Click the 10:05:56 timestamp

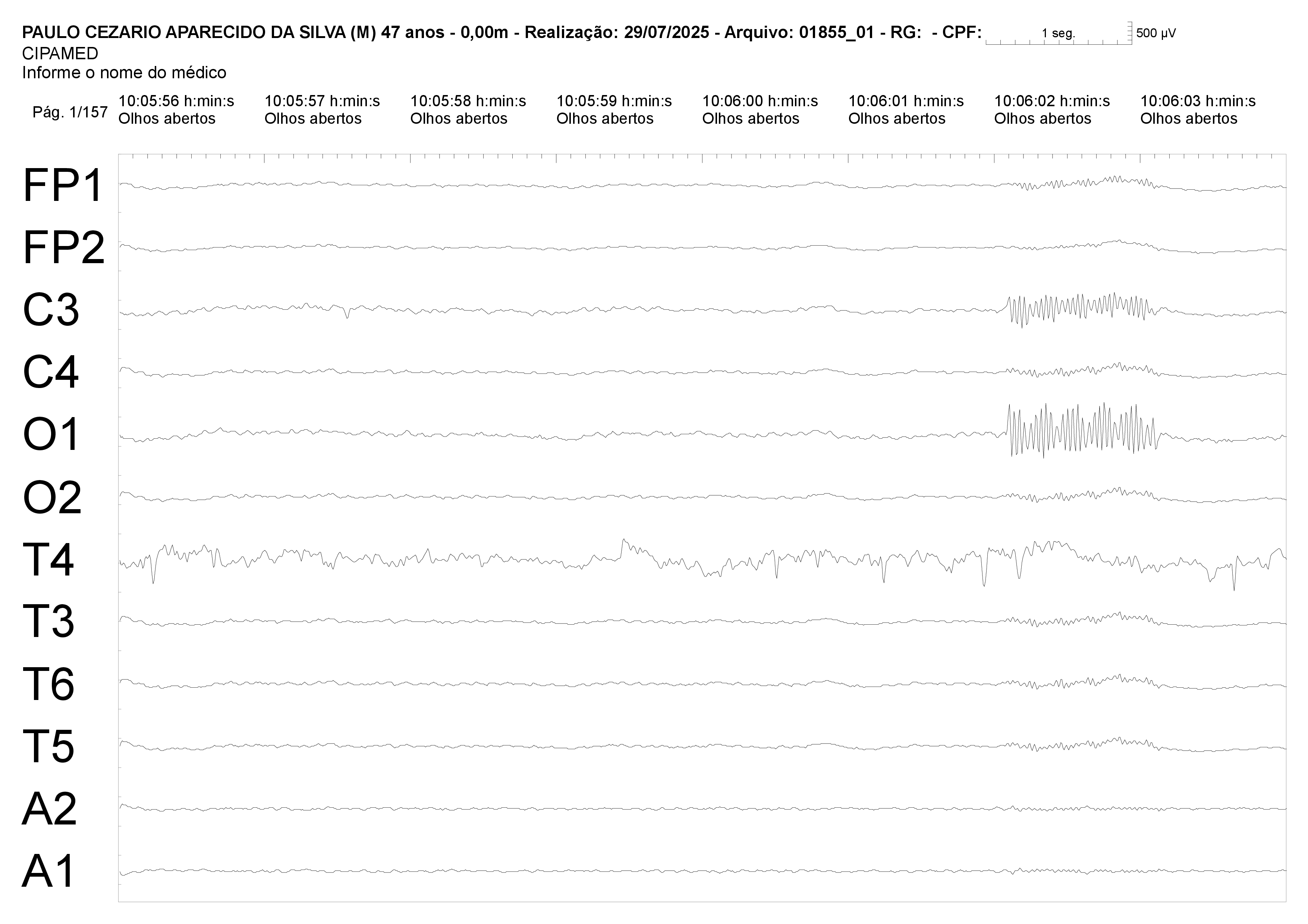tap(176, 101)
